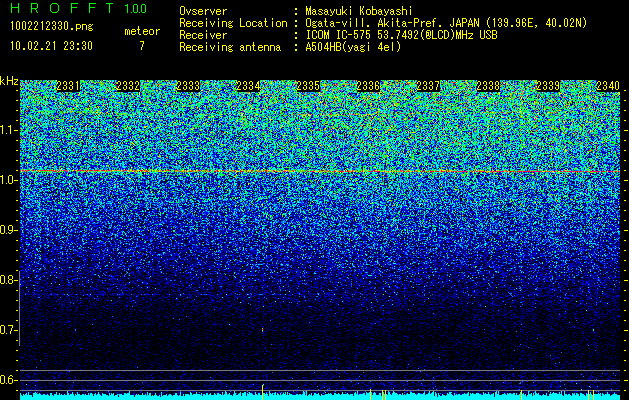Click the 2332 time marker
The width and height of the screenshot is (629, 400).
[x=128, y=86]
